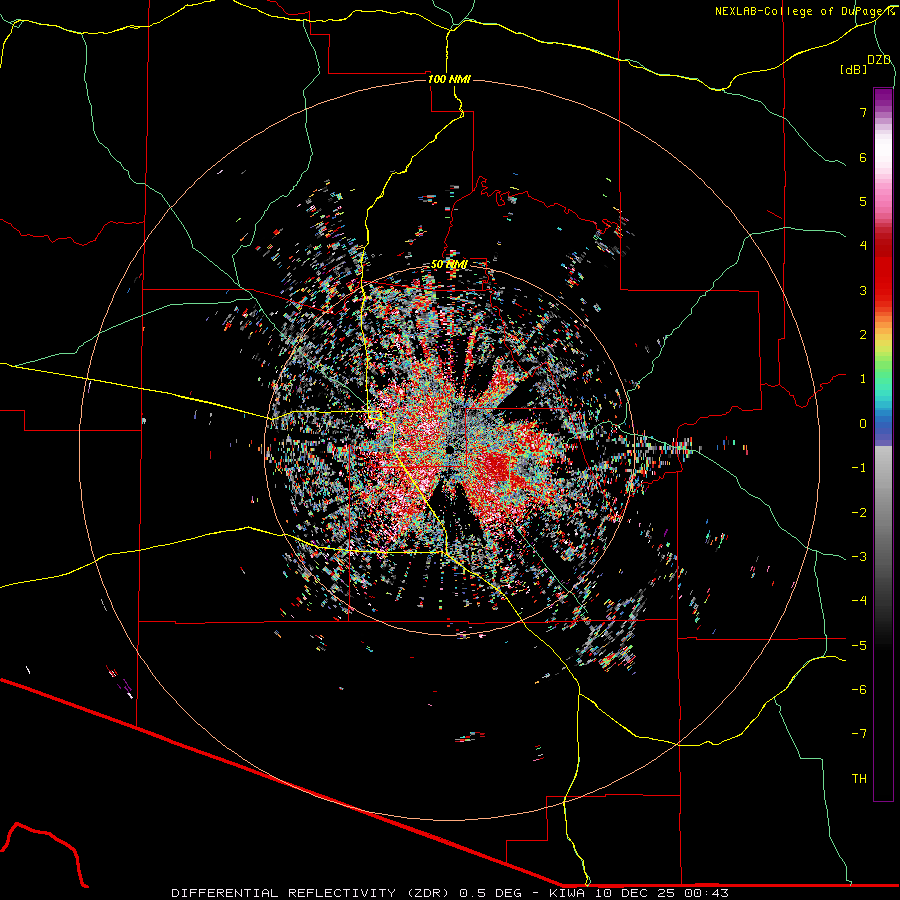Select the 3 tick label on scale
Viewport: 900px width, 900px height.
pos(863,290)
